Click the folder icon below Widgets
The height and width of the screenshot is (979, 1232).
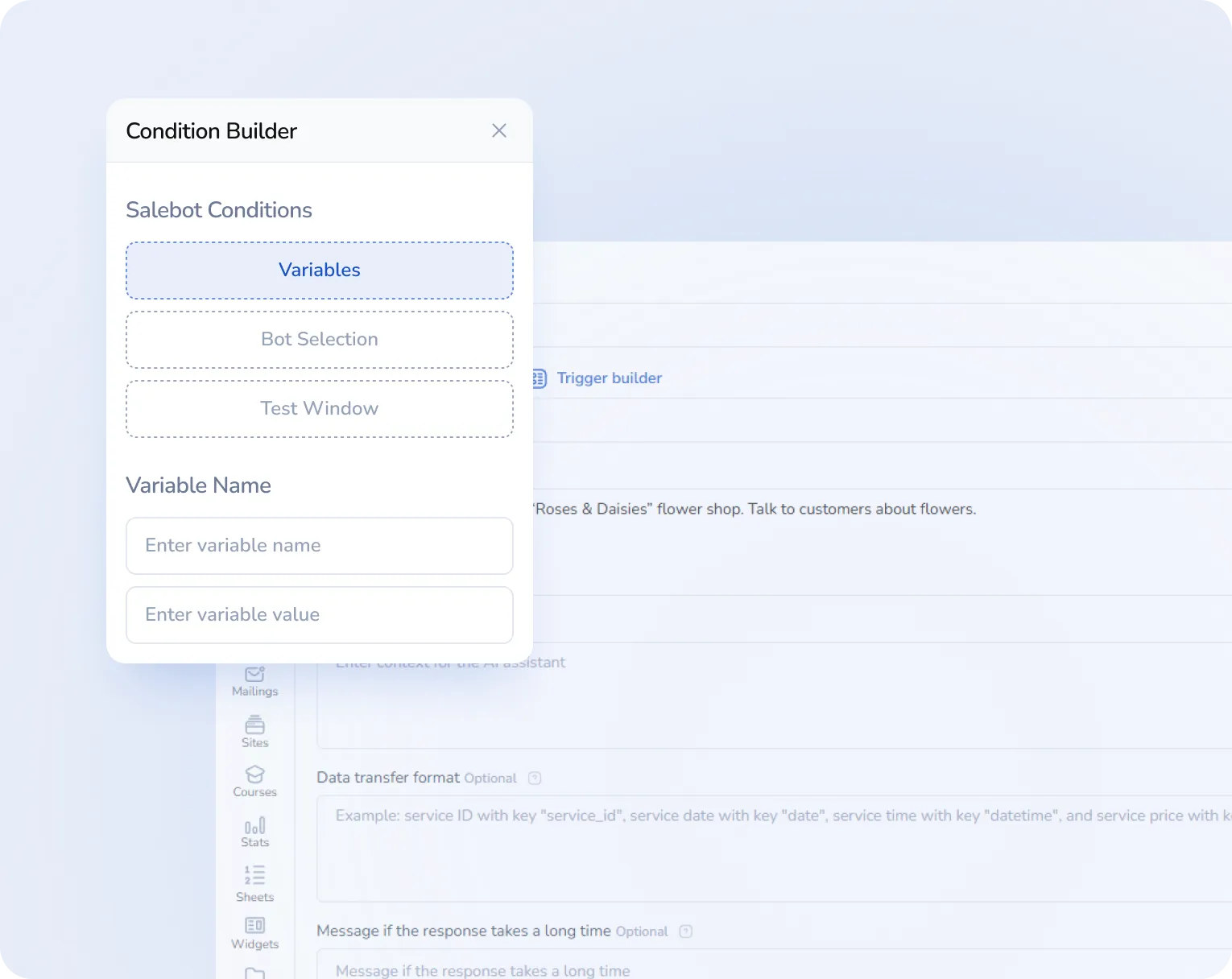pyautogui.click(x=254, y=973)
